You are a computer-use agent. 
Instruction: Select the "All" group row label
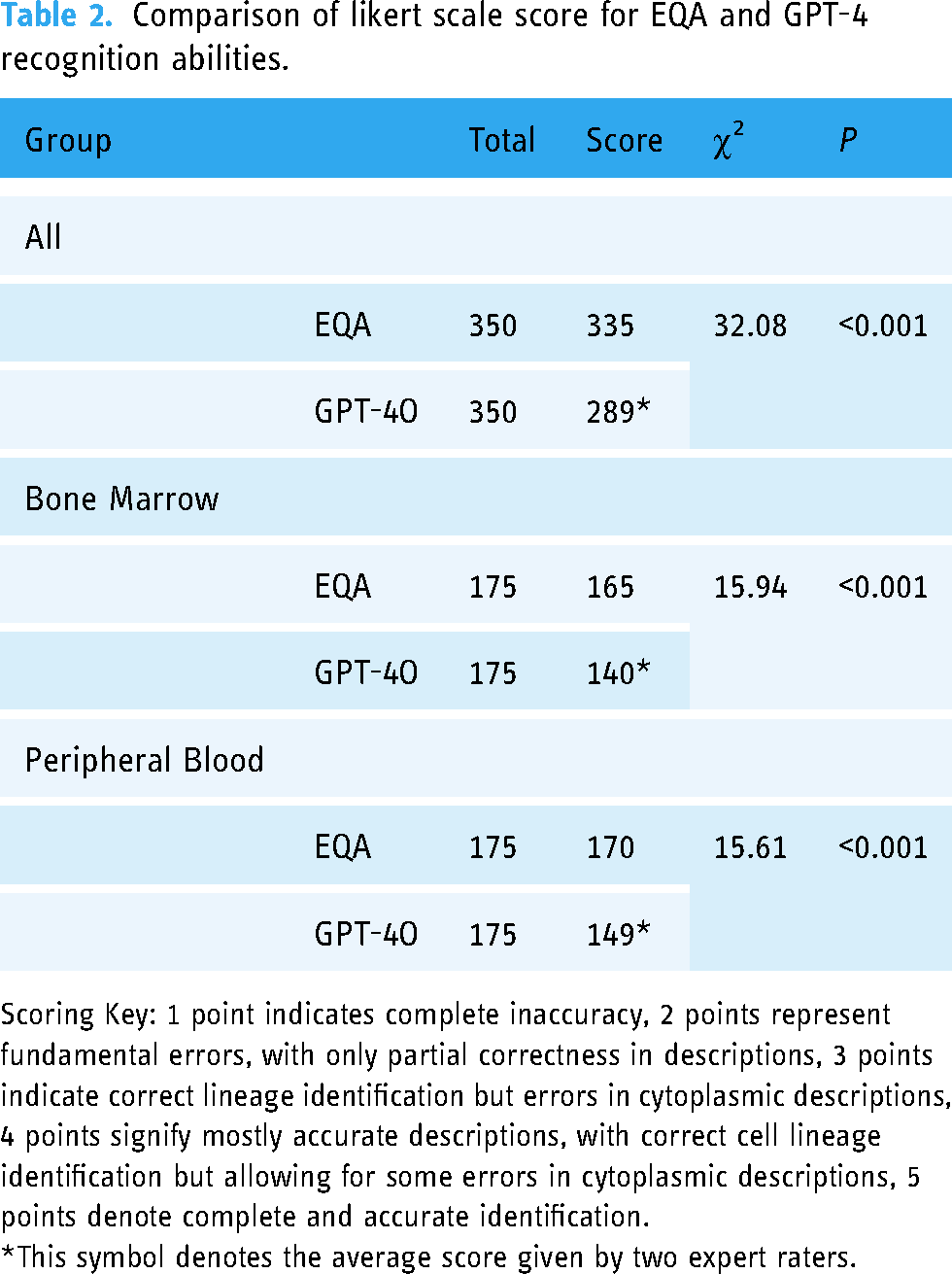click(43, 237)
